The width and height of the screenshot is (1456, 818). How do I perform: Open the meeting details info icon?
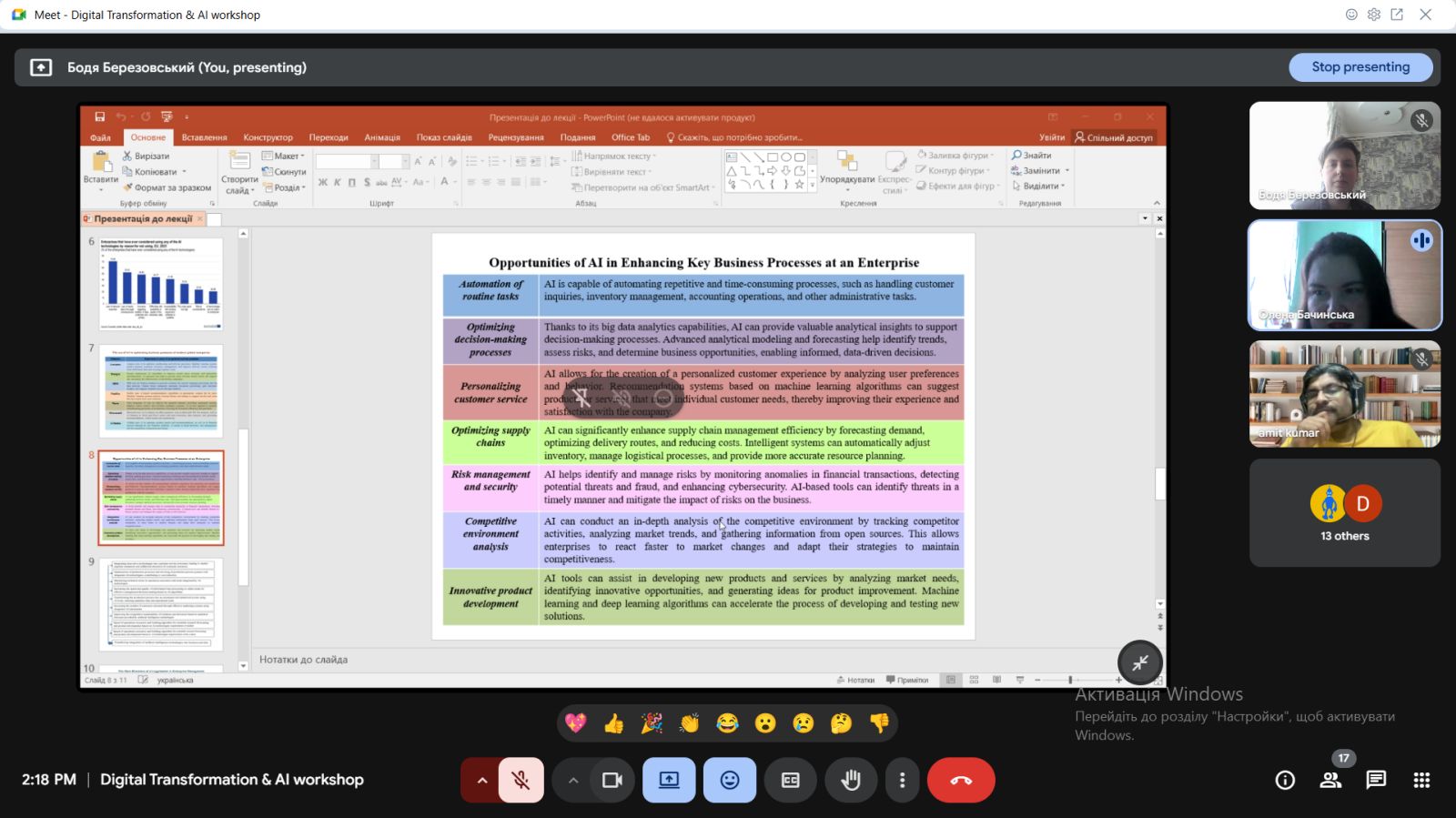point(1285,780)
